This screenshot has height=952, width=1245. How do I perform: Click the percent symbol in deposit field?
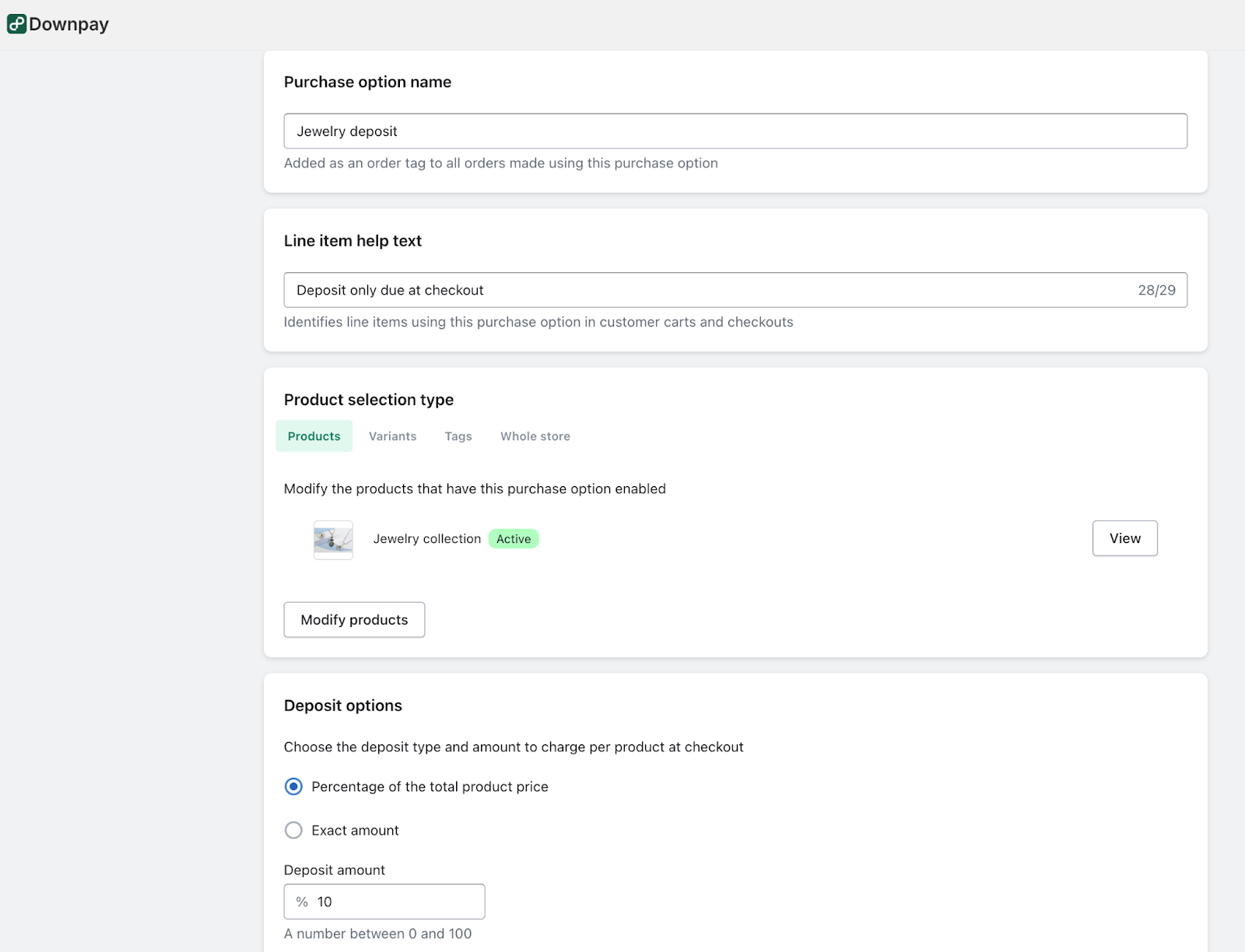302,902
